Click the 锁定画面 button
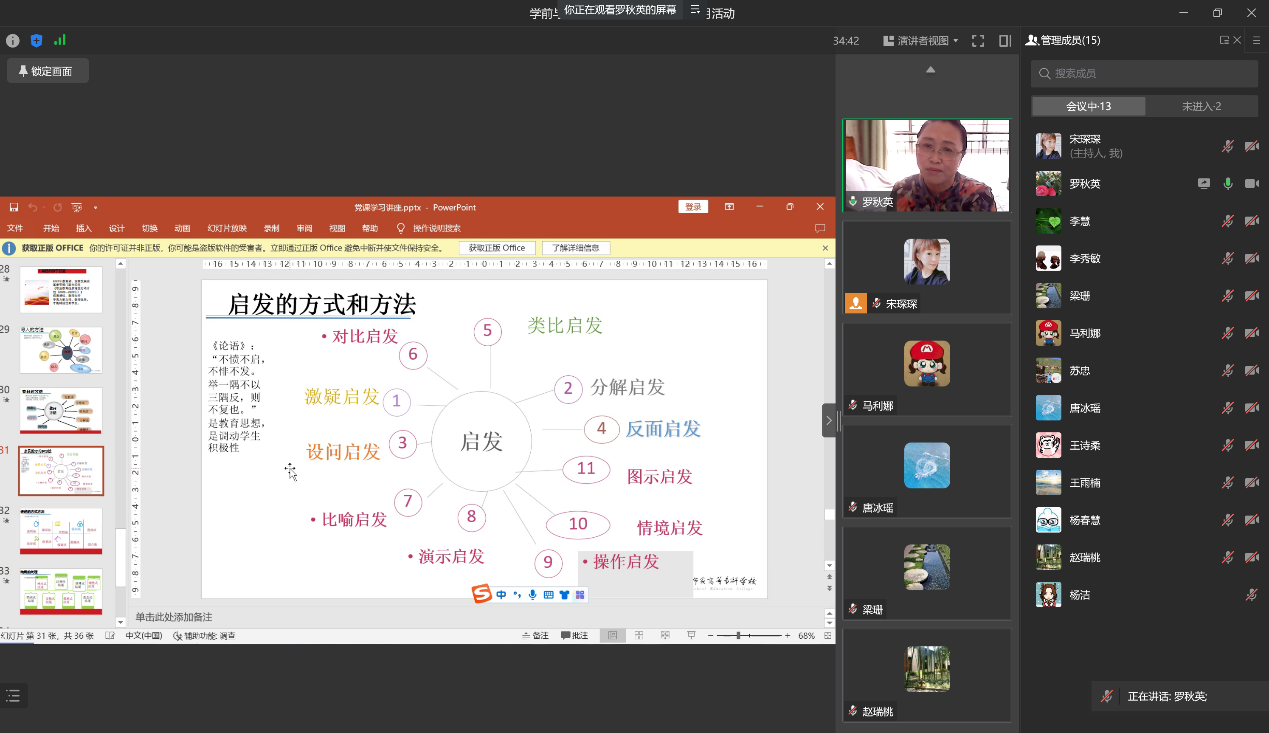This screenshot has height=733, width=1269. (47, 71)
